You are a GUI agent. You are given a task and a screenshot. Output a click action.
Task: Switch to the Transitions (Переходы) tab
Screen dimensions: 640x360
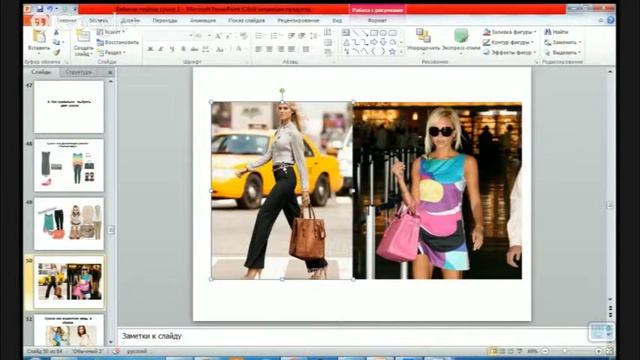click(x=165, y=20)
